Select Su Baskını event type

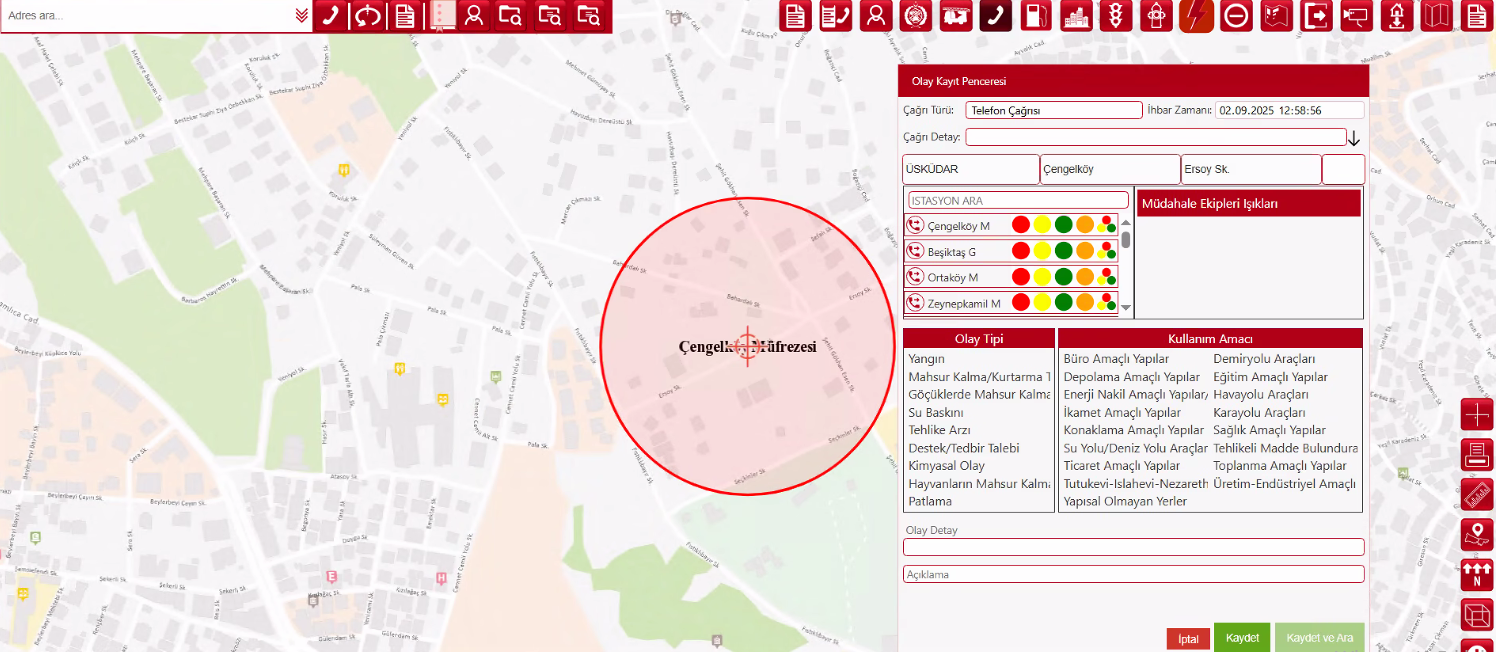[935, 412]
